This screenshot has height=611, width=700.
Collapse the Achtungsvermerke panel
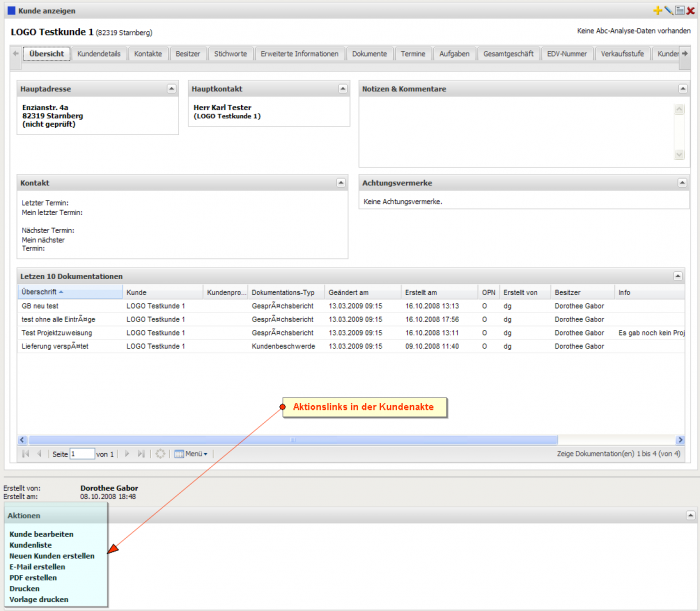682,183
